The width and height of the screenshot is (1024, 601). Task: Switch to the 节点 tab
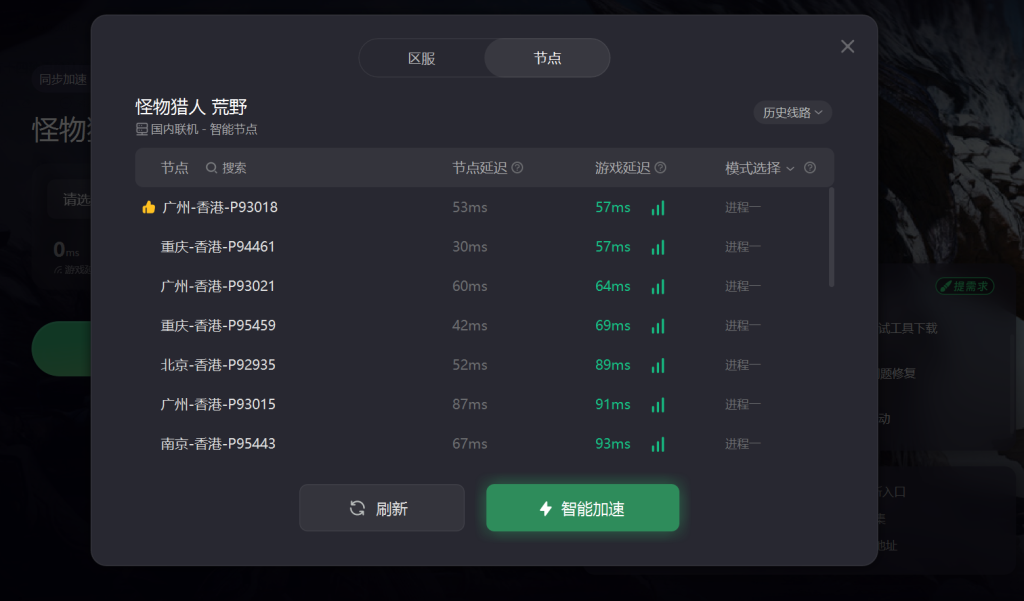click(547, 58)
